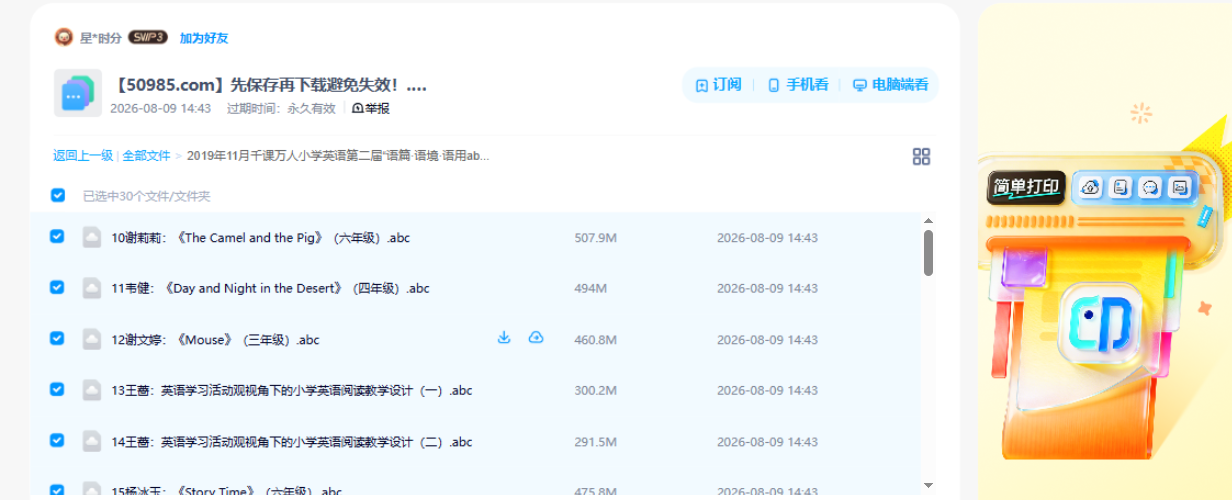Screen dimensions: 1232x500
Task: Click the scrollbar up arrow
Action: pos(928,221)
